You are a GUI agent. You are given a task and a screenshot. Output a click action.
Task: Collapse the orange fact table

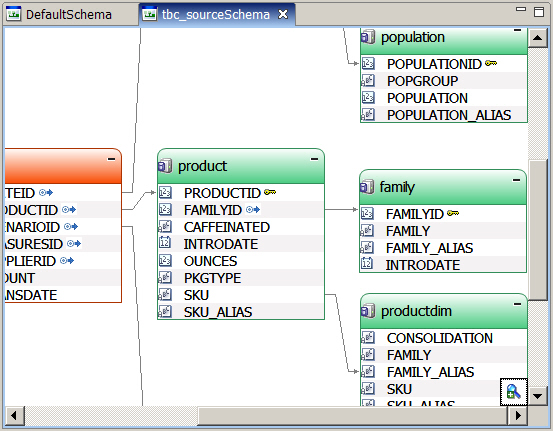click(x=111, y=159)
